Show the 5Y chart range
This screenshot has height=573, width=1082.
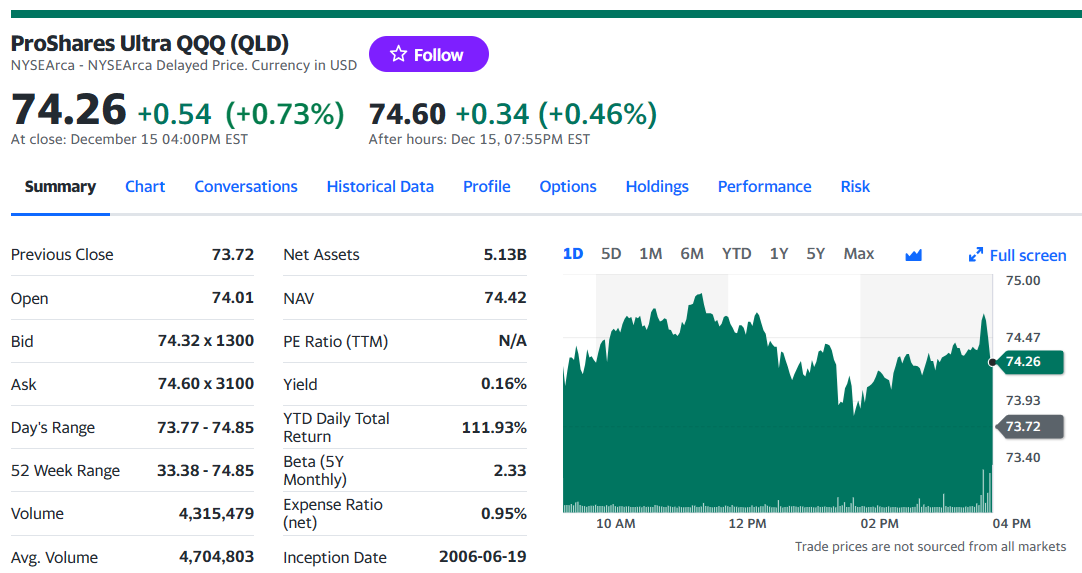coord(816,254)
